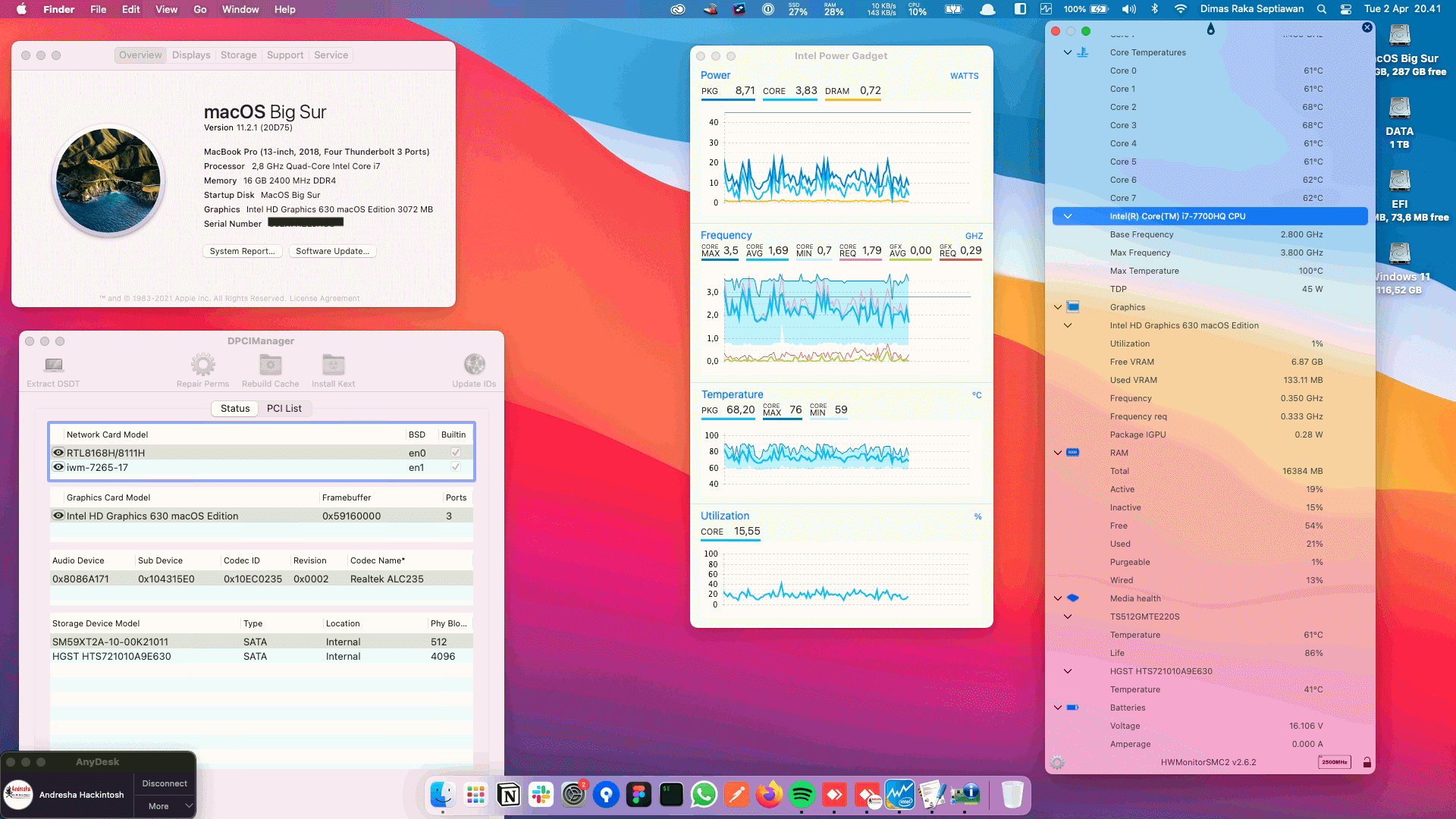Expand AnyDesk More dropdown
The width and height of the screenshot is (1456, 819).
coord(165,806)
